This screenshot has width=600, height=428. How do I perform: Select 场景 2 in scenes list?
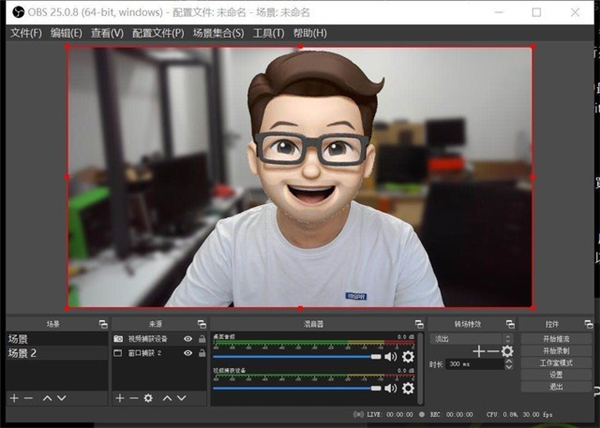(24, 353)
